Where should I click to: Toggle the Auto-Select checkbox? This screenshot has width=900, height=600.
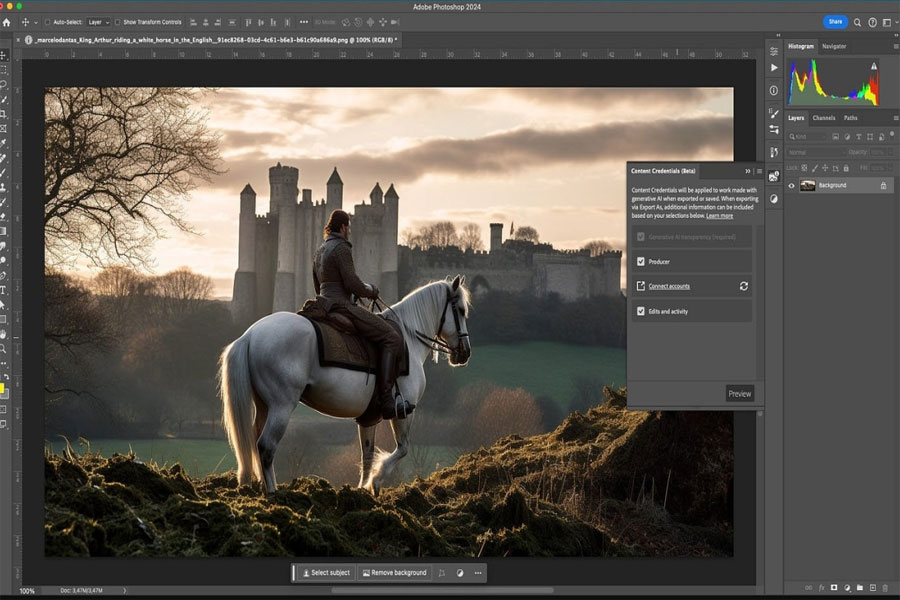48,22
